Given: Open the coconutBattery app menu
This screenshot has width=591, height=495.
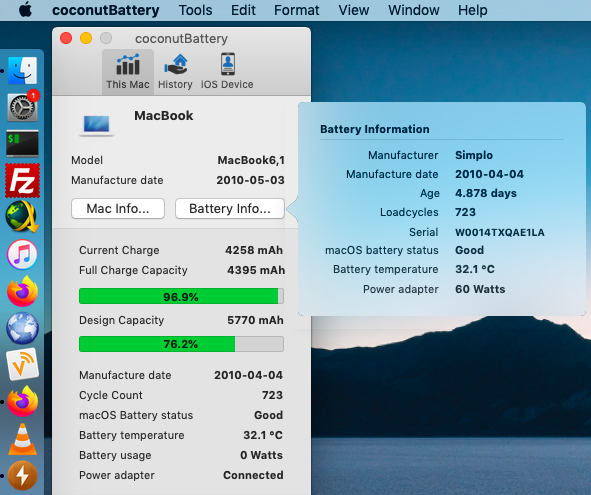Looking at the screenshot, I should tap(106, 10).
